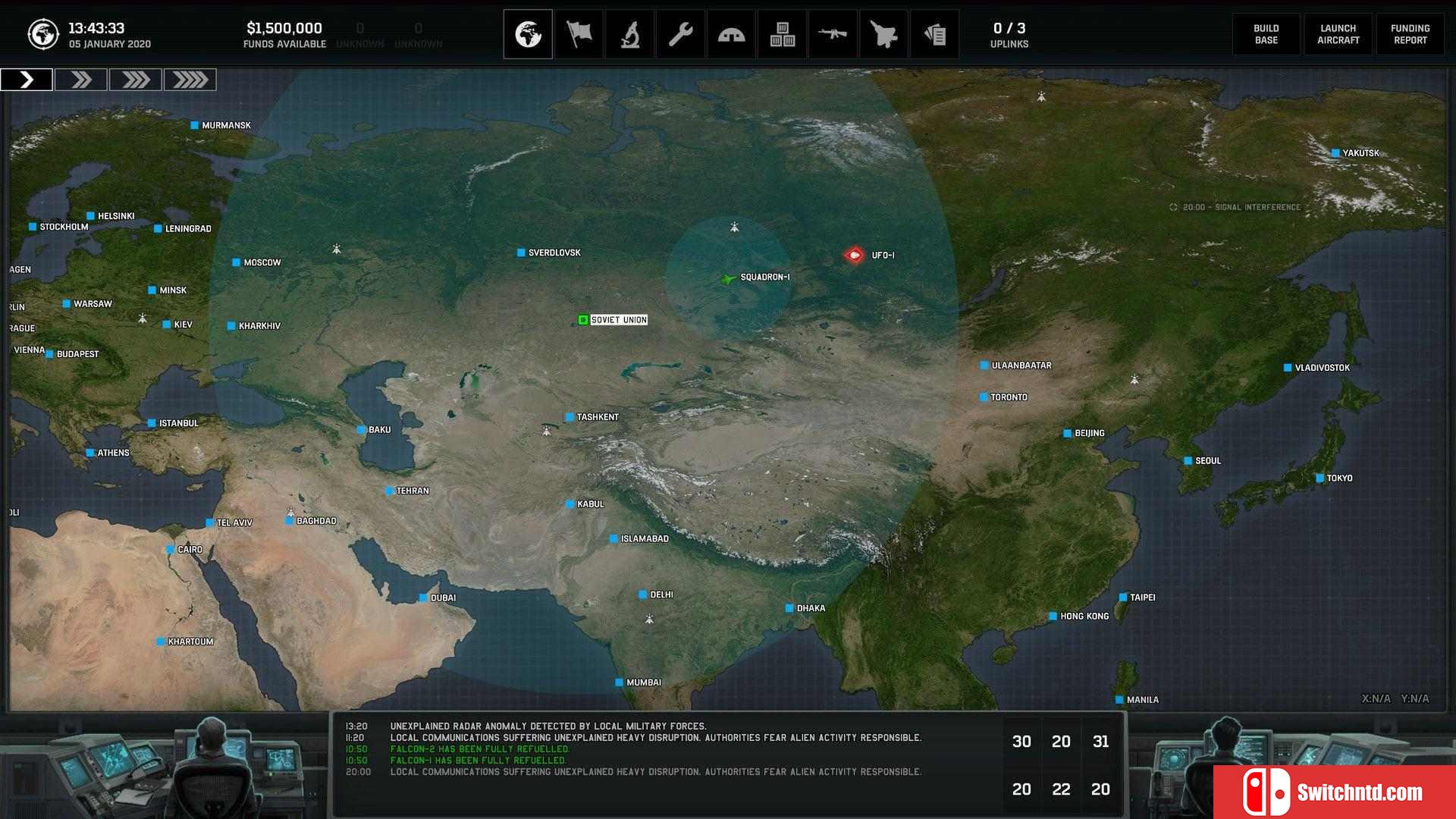Click the $1,500,000 funds available readout
The height and width of the screenshot is (819, 1456).
coord(284,35)
